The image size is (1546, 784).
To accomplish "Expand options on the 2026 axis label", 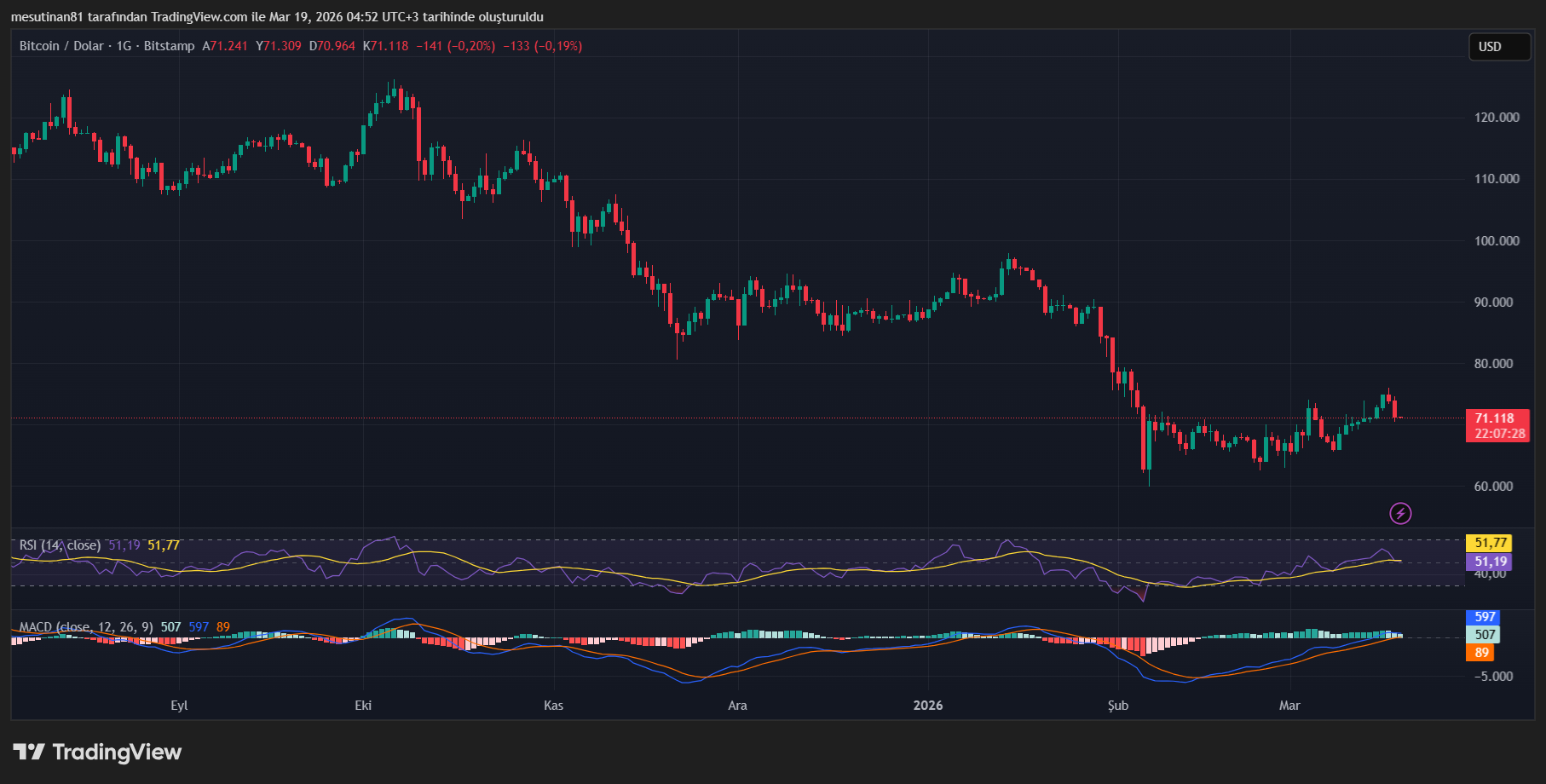I will [927, 706].
